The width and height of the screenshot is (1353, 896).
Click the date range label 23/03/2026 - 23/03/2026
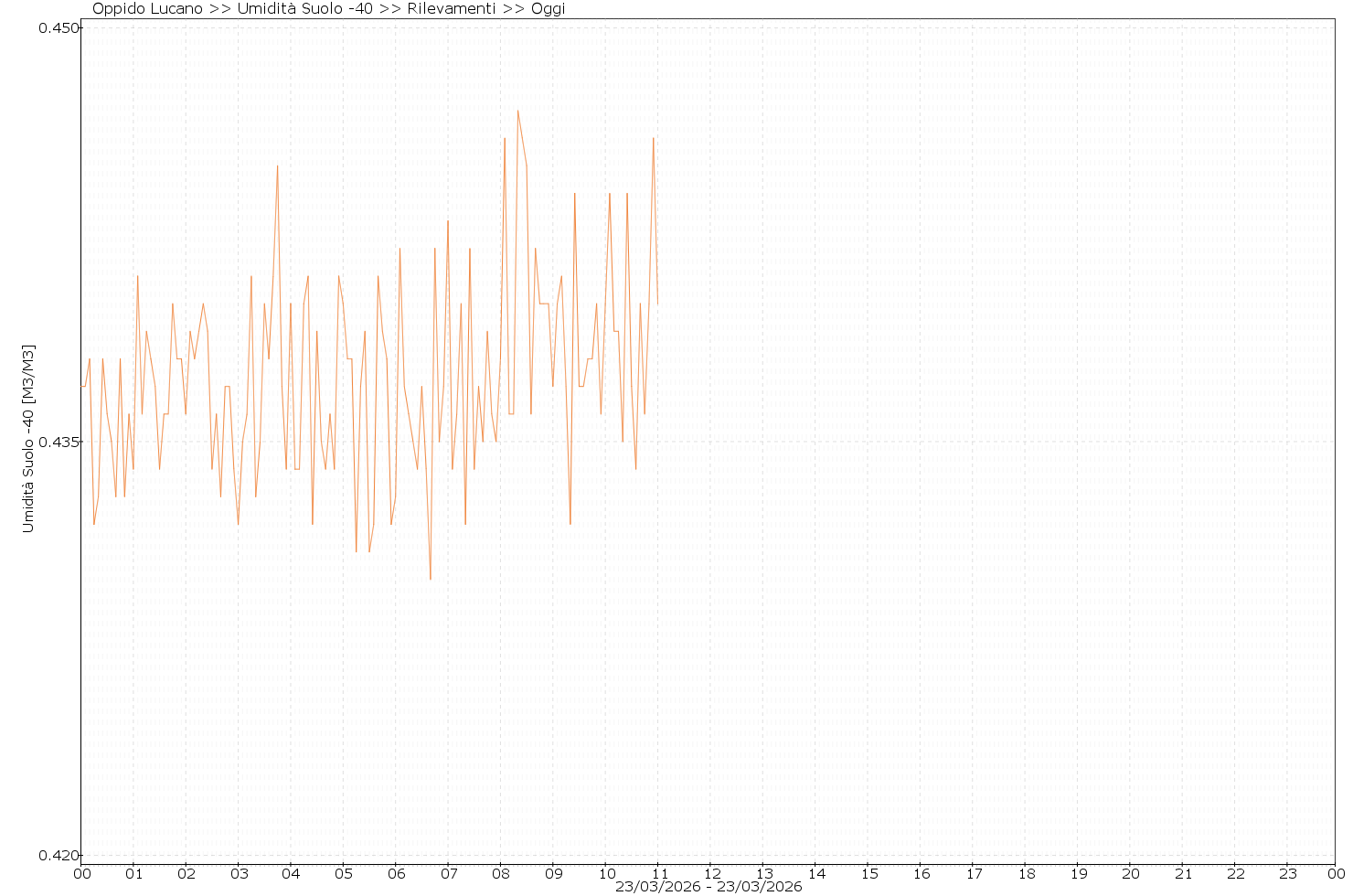tap(708, 887)
